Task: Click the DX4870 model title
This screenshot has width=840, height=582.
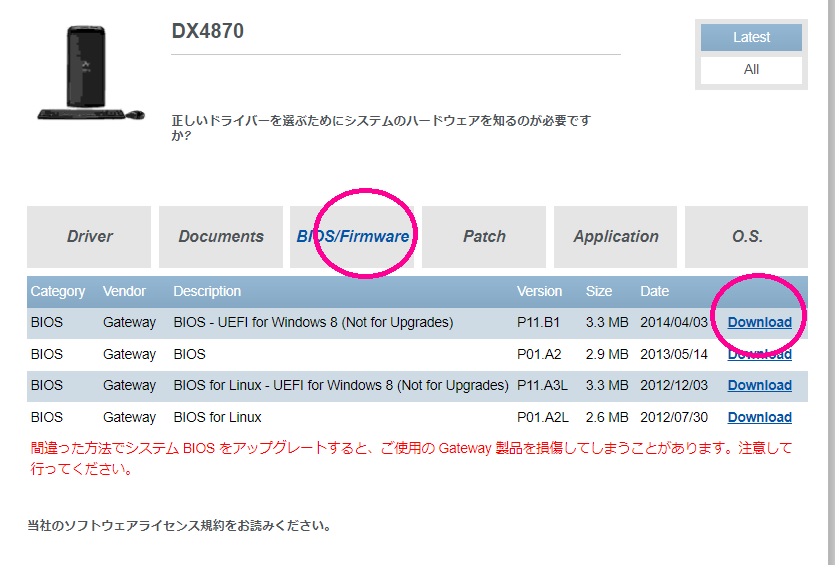Action: tap(208, 31)
